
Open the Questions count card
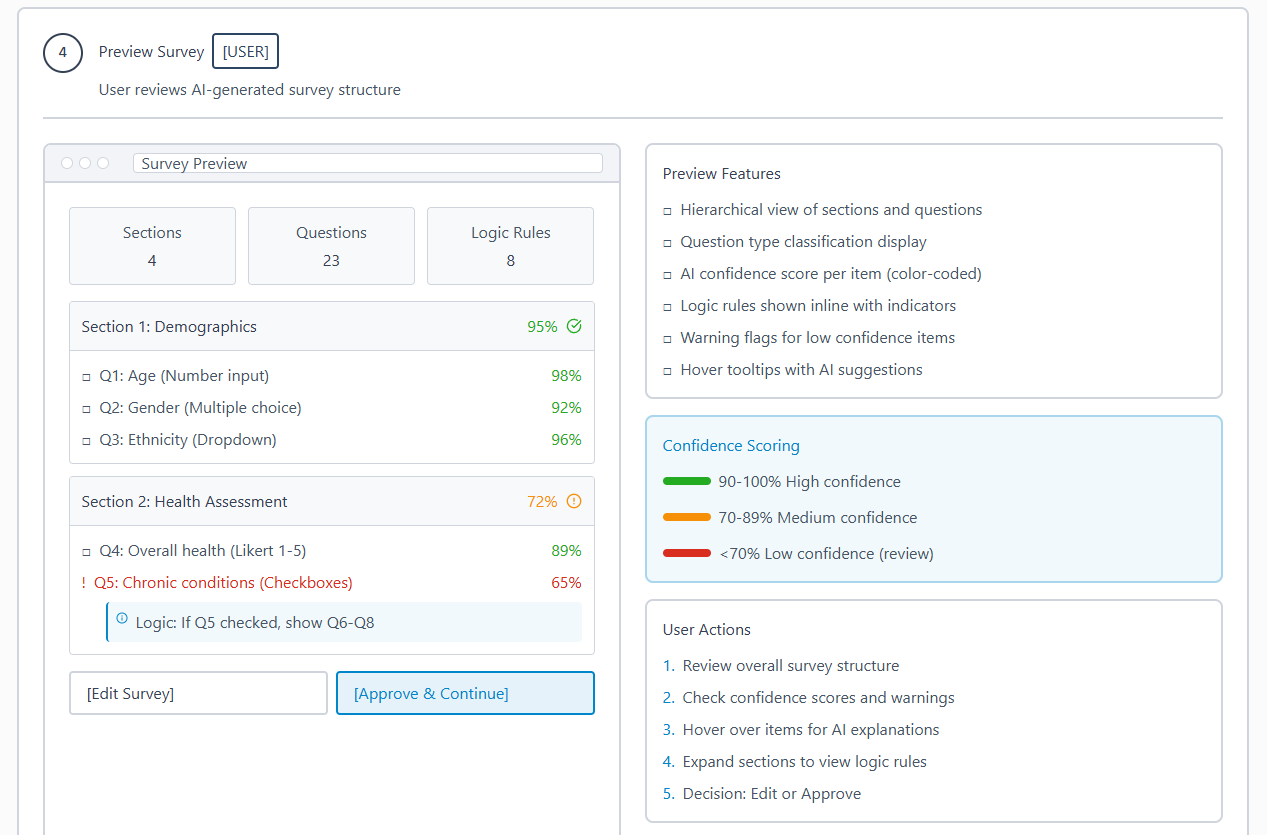click(x=331, y=246)
